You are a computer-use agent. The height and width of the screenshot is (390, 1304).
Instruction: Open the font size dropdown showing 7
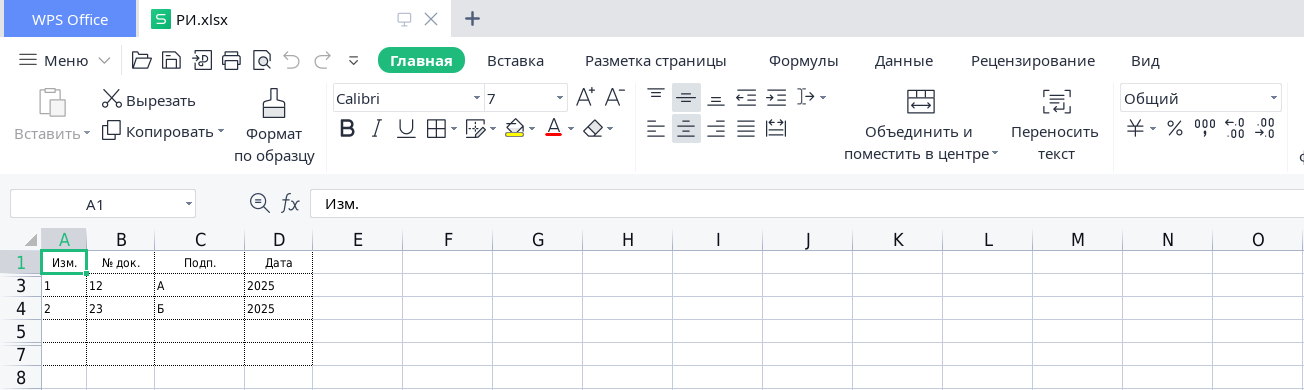(560, 99)
